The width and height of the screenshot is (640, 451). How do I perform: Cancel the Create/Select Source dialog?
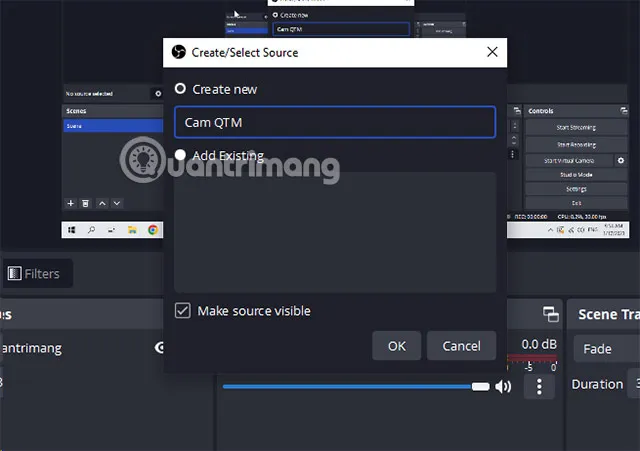tap(461, 346)
